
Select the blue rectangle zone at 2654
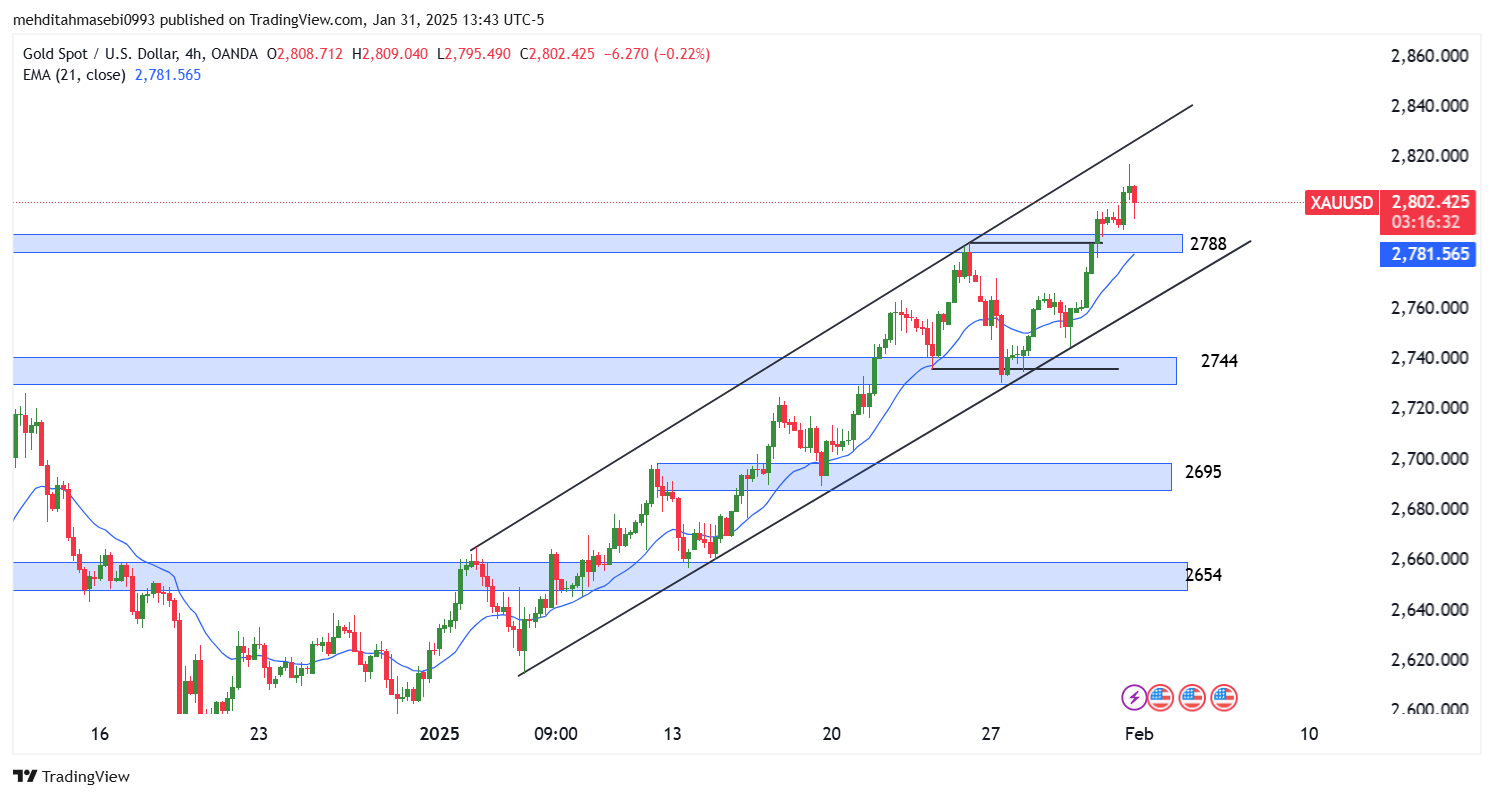600,576
